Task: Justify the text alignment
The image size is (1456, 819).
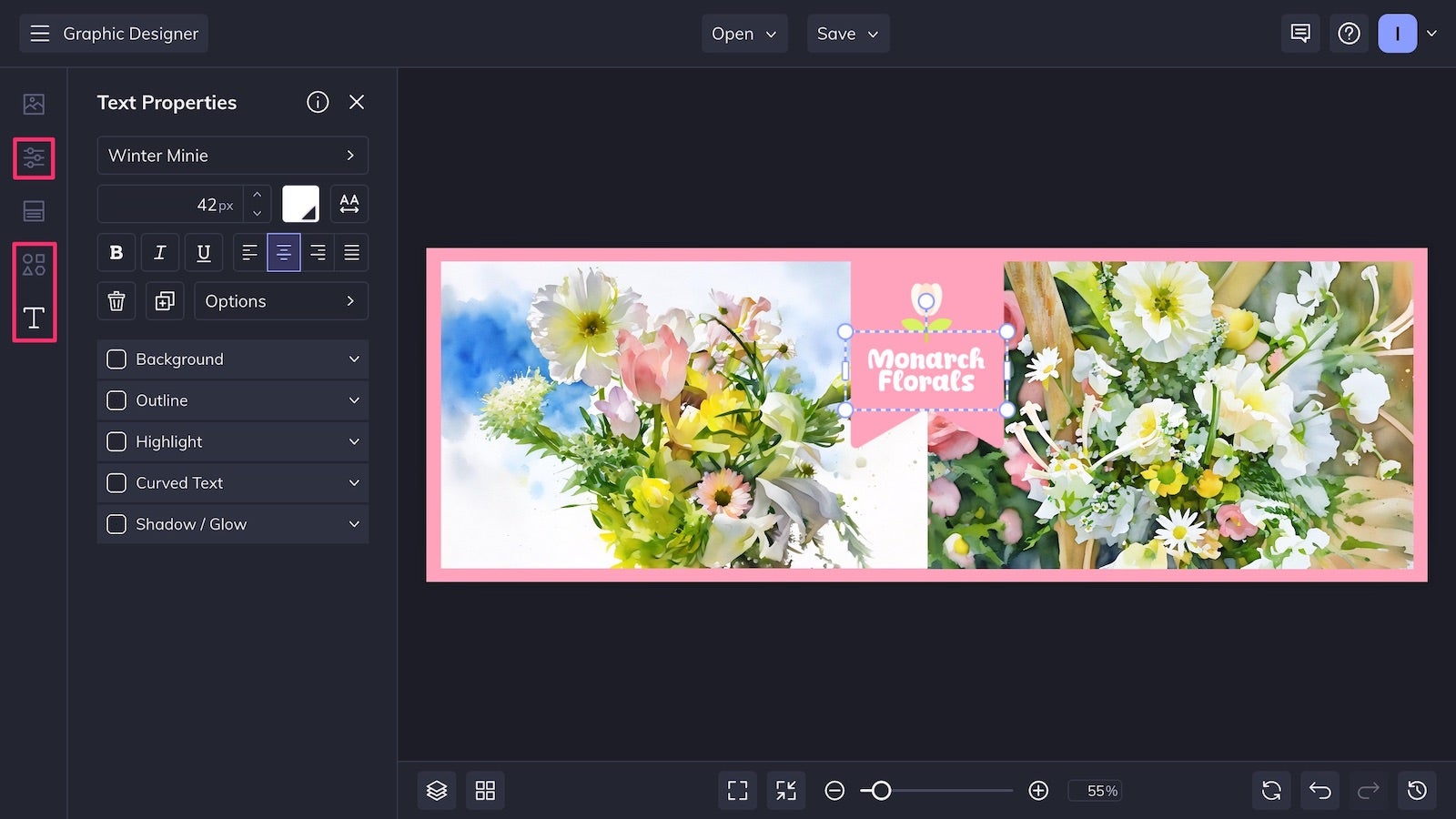Action: pyautogui.click(x=351, y=252)
